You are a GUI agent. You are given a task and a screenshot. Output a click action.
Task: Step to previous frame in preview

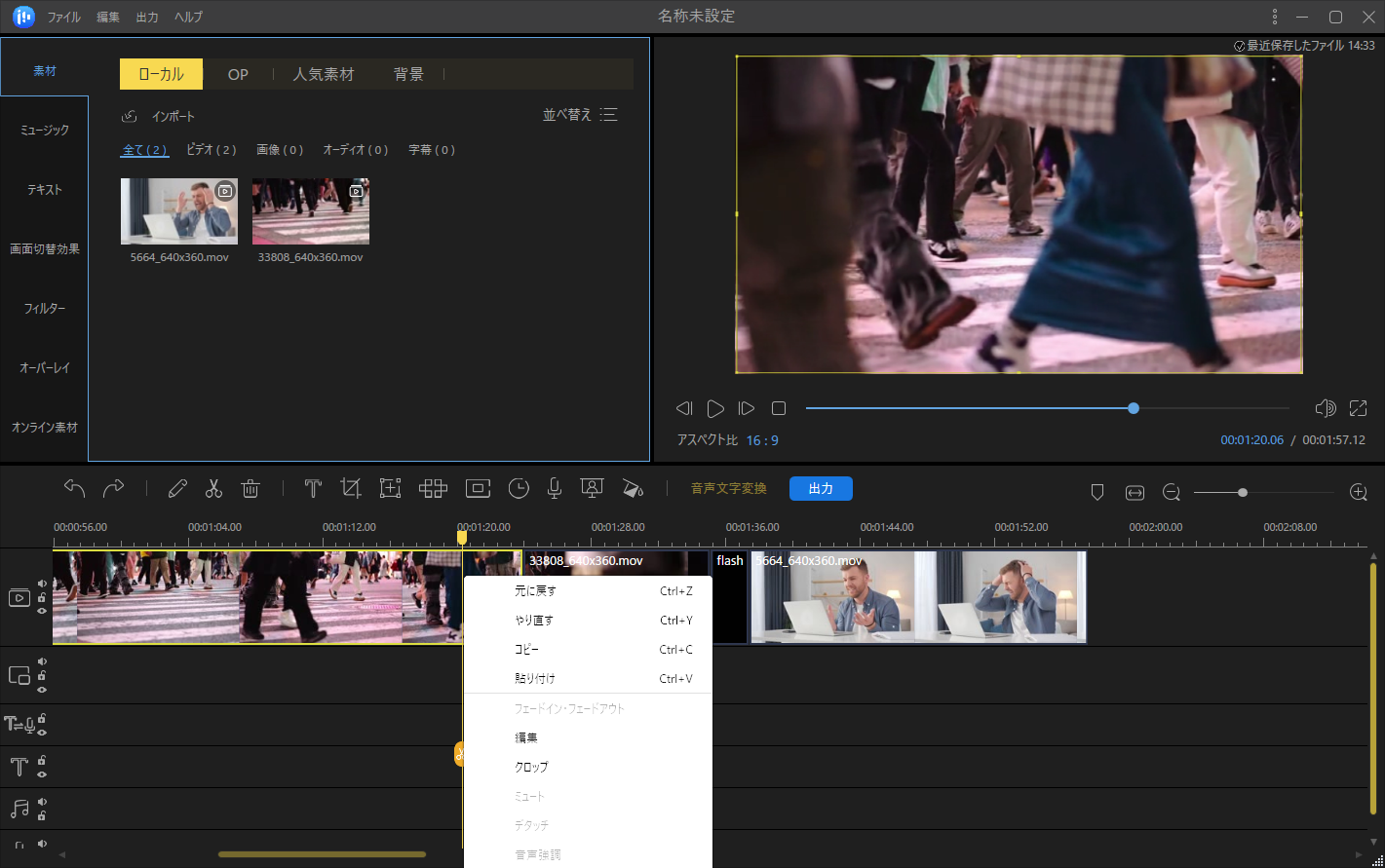click(x=684, y=408)
